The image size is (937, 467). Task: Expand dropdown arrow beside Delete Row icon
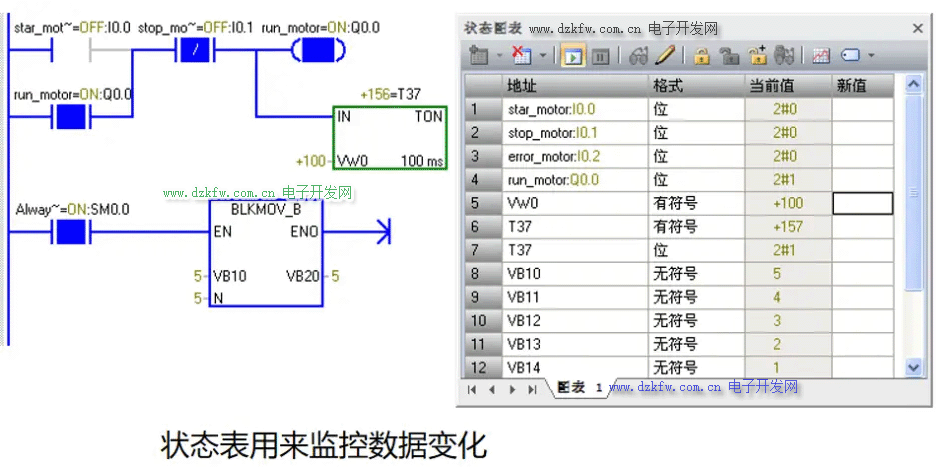click(543, 56)
